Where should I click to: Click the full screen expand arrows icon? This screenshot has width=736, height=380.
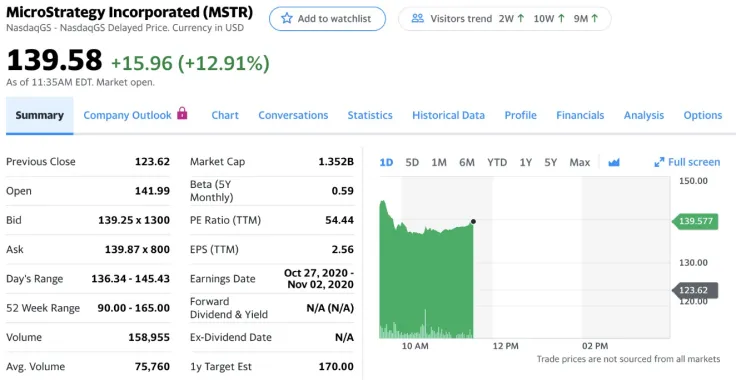[659, 162]
